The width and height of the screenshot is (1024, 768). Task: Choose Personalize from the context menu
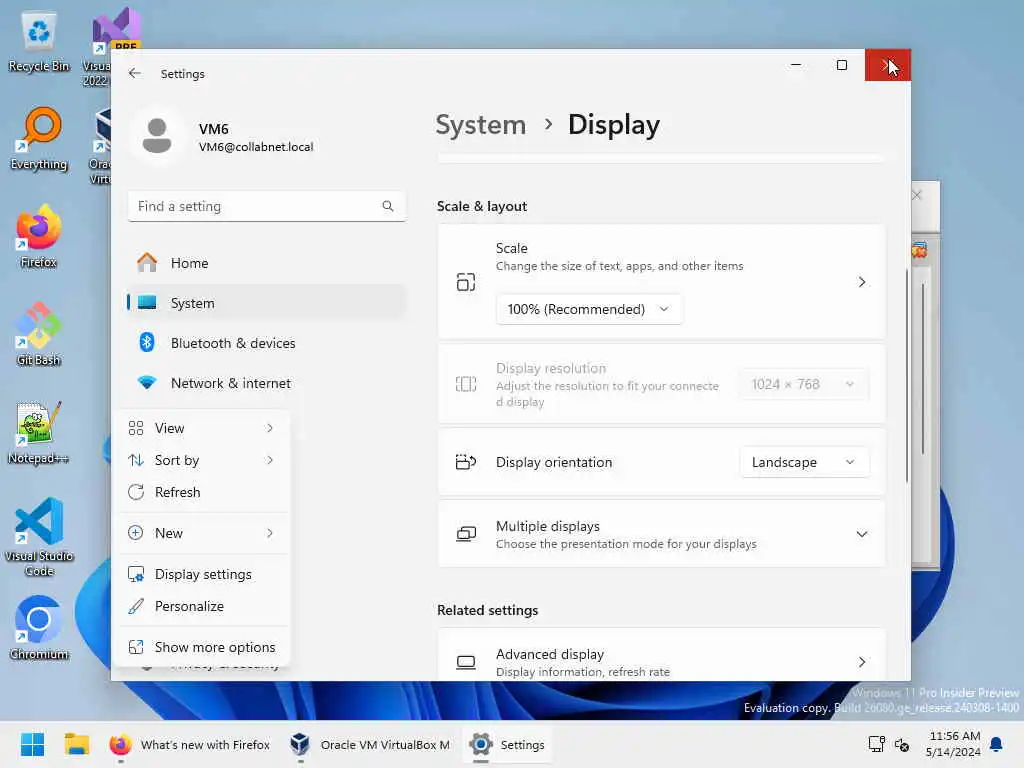pos(204,606)
